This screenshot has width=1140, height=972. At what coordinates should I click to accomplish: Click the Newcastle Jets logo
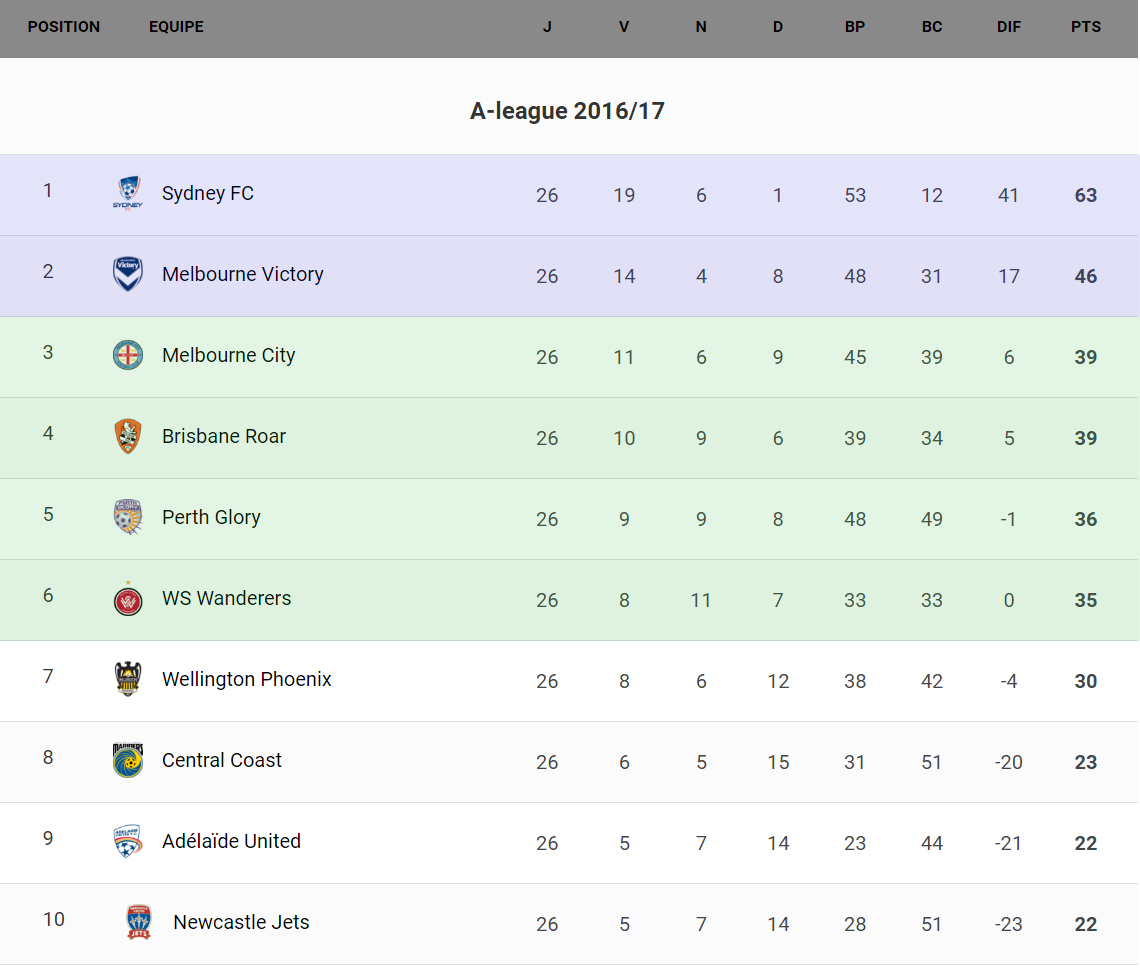pyautogui.click(x=139, y=922)
